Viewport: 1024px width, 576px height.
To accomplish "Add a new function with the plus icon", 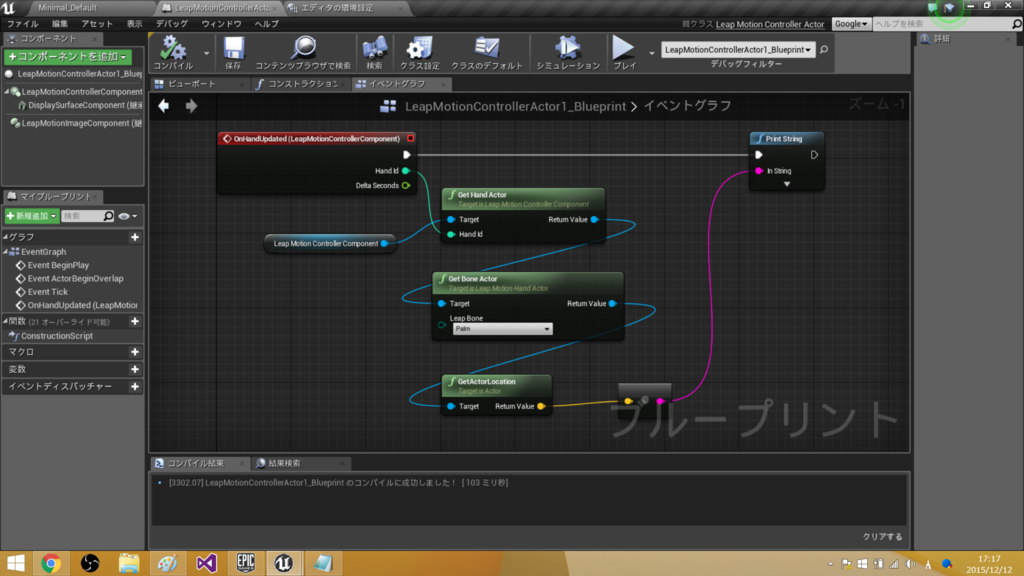I will coord(135,321).
